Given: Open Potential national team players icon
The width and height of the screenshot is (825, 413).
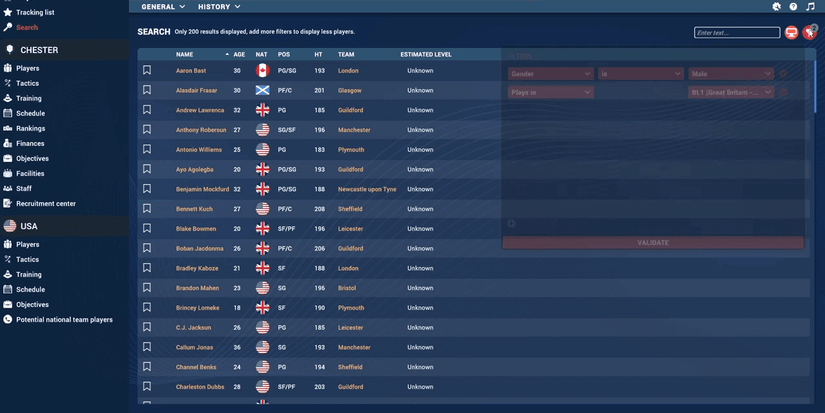Looking at the screenshot, I should click(x=7, y=319).
